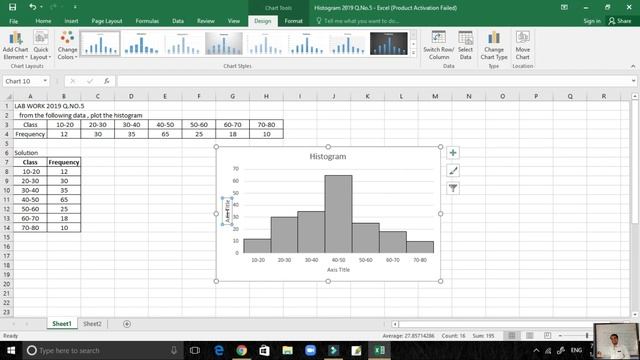Click Switch Row/Column button
The image size is (640, 360).
pos(439,46)
